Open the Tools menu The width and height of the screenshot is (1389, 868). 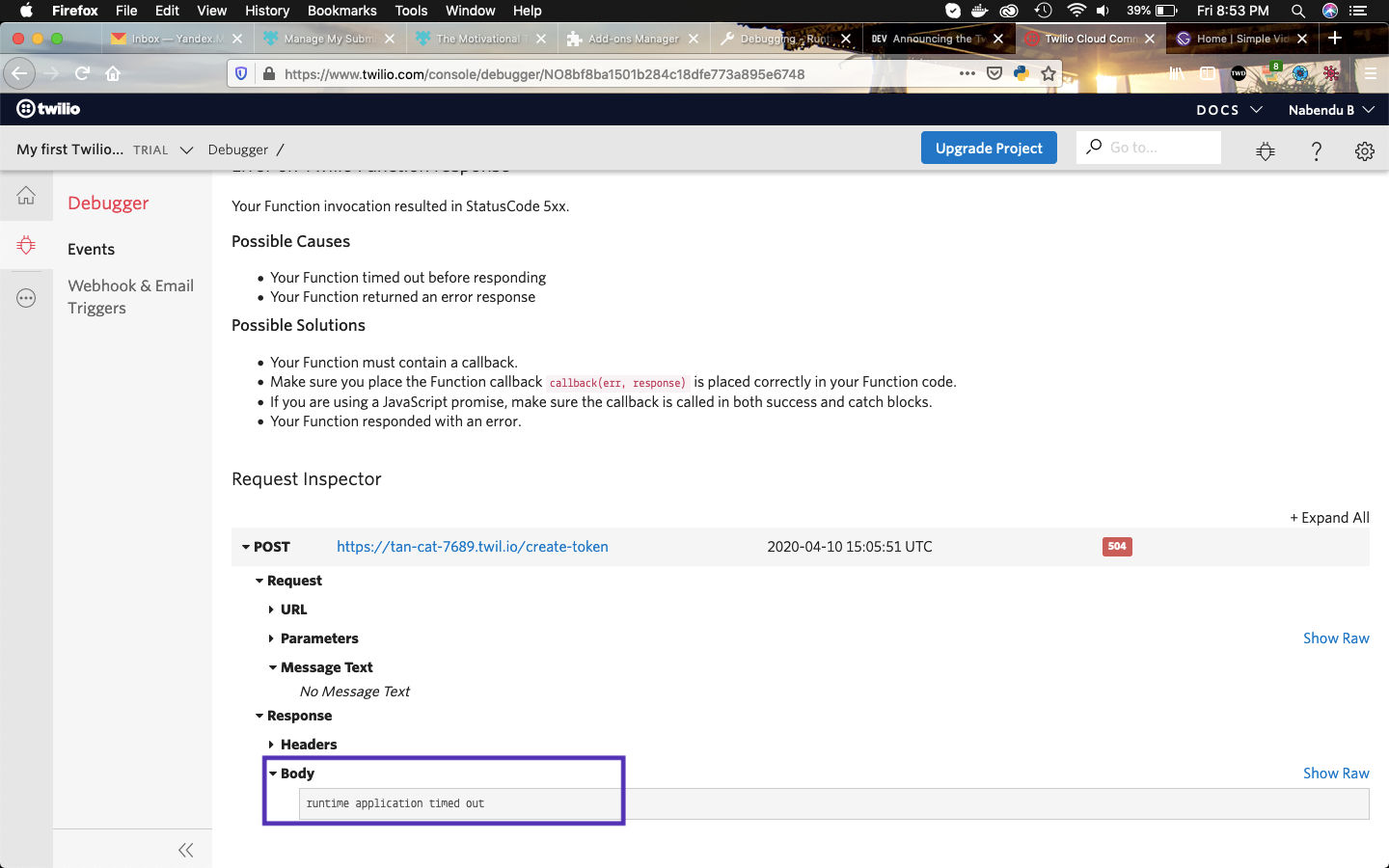pyautogui.click(x=411, y=11)
